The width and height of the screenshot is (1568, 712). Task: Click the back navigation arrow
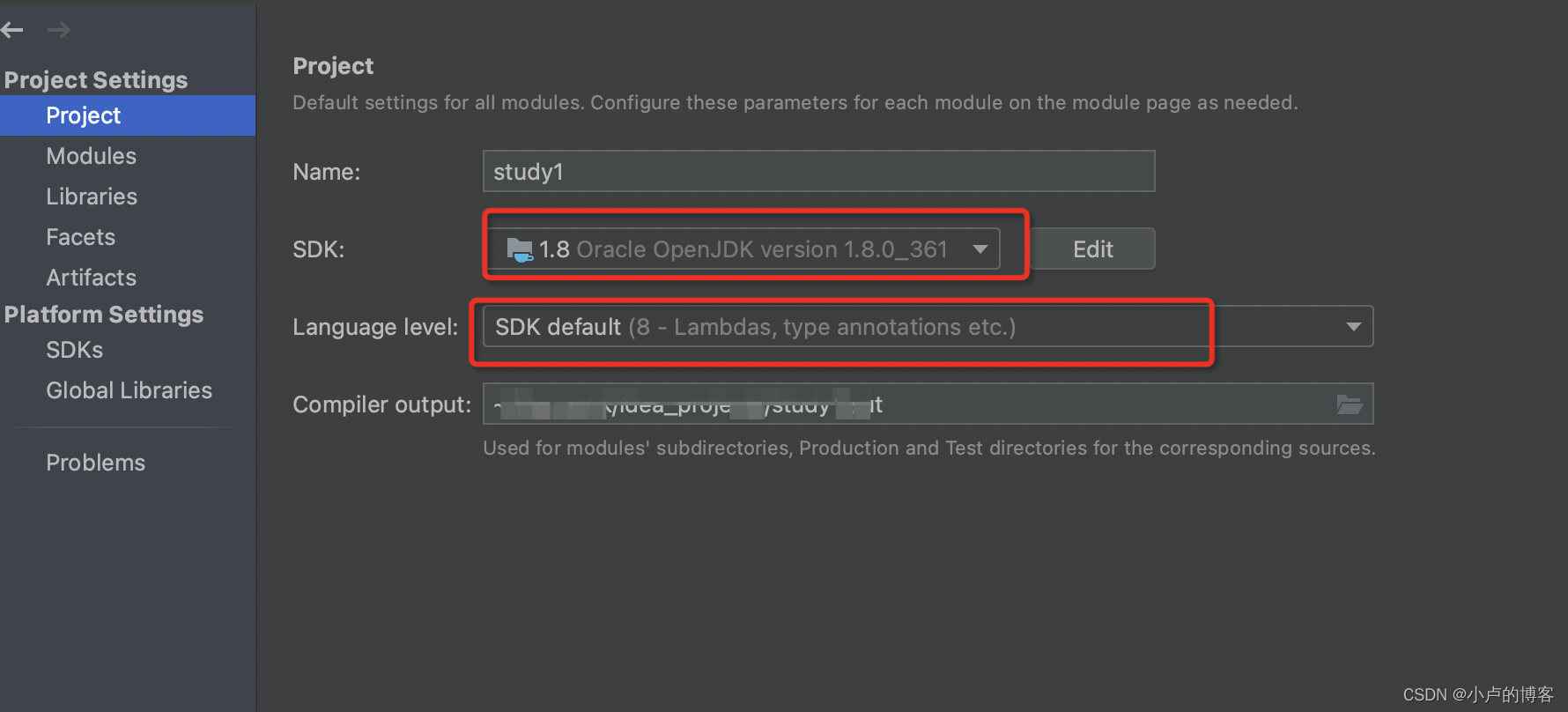12,29
